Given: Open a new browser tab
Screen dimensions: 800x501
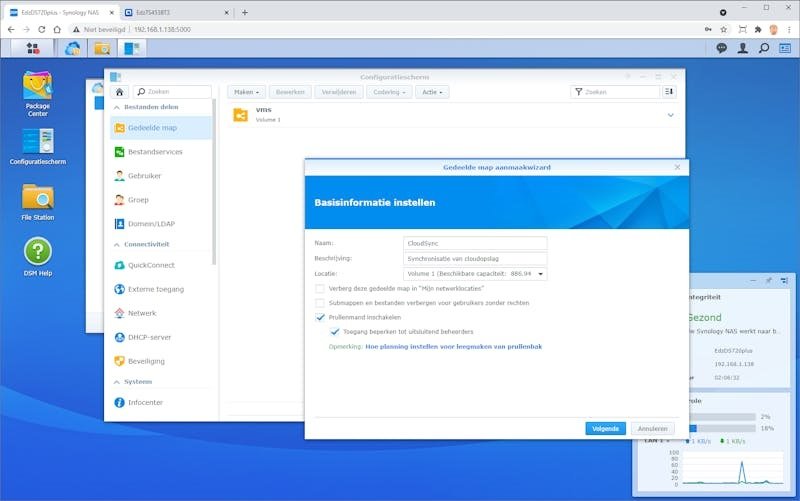Looking at the screenshot, I should pos(245,12).
